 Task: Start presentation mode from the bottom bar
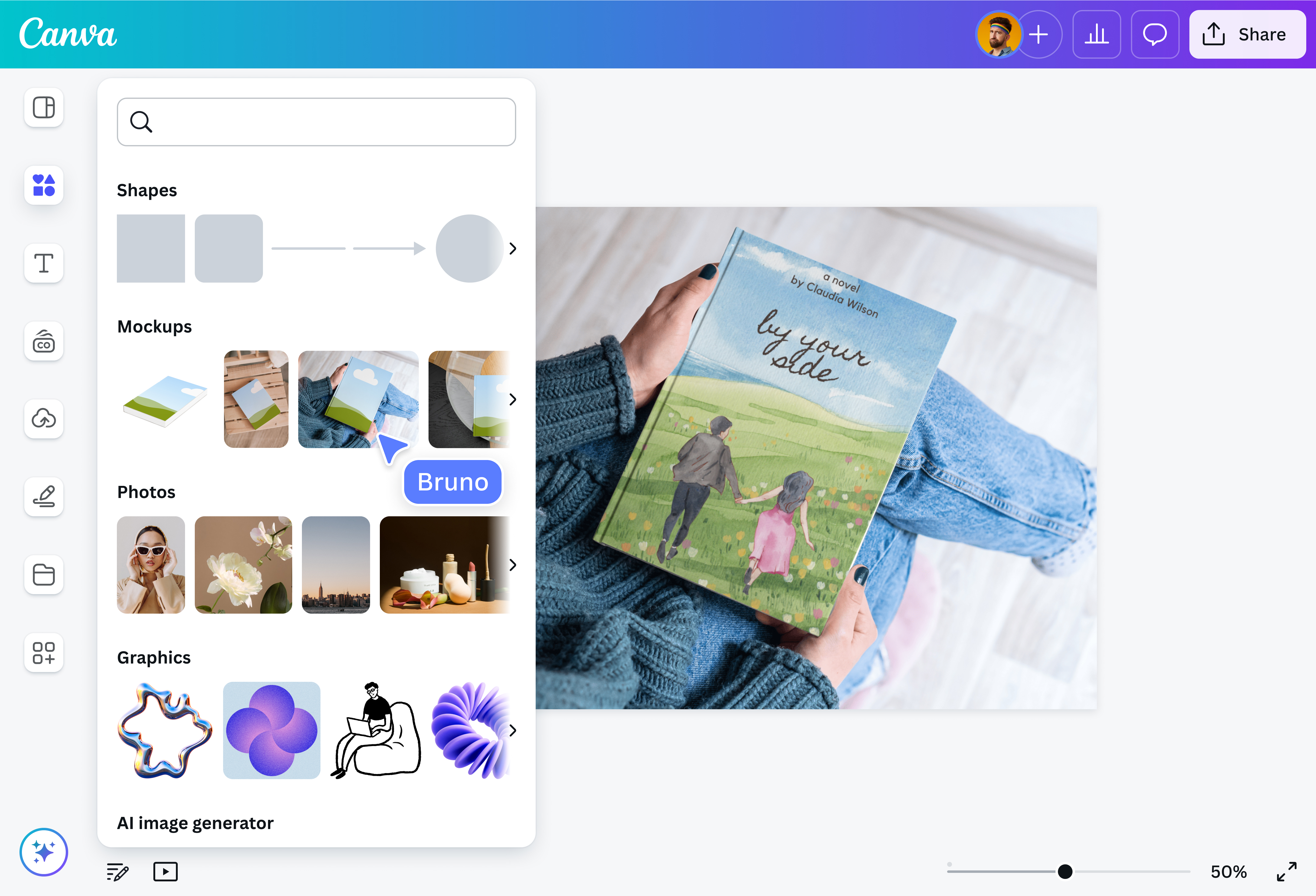point(165,872)
